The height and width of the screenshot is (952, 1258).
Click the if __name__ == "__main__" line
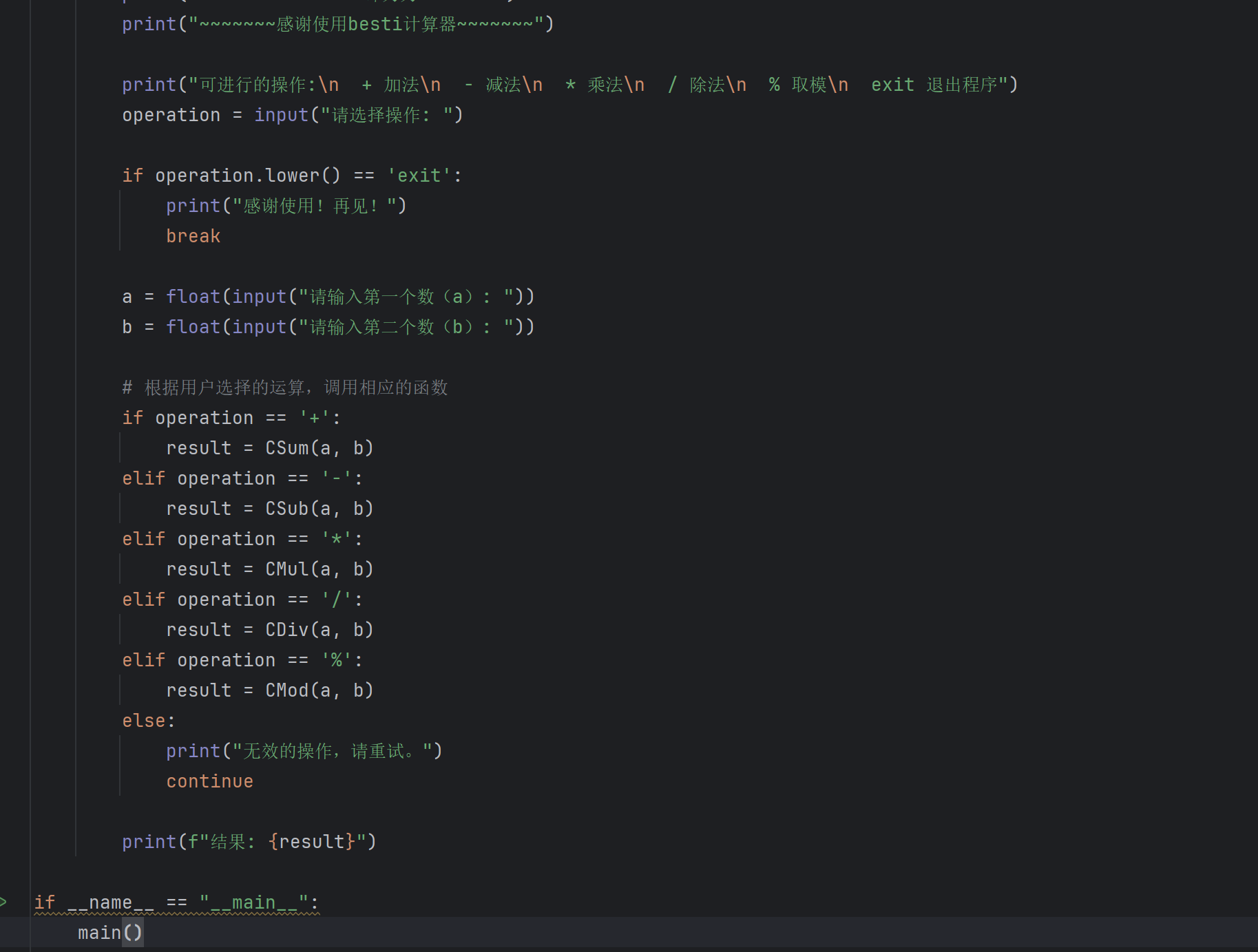177,902
